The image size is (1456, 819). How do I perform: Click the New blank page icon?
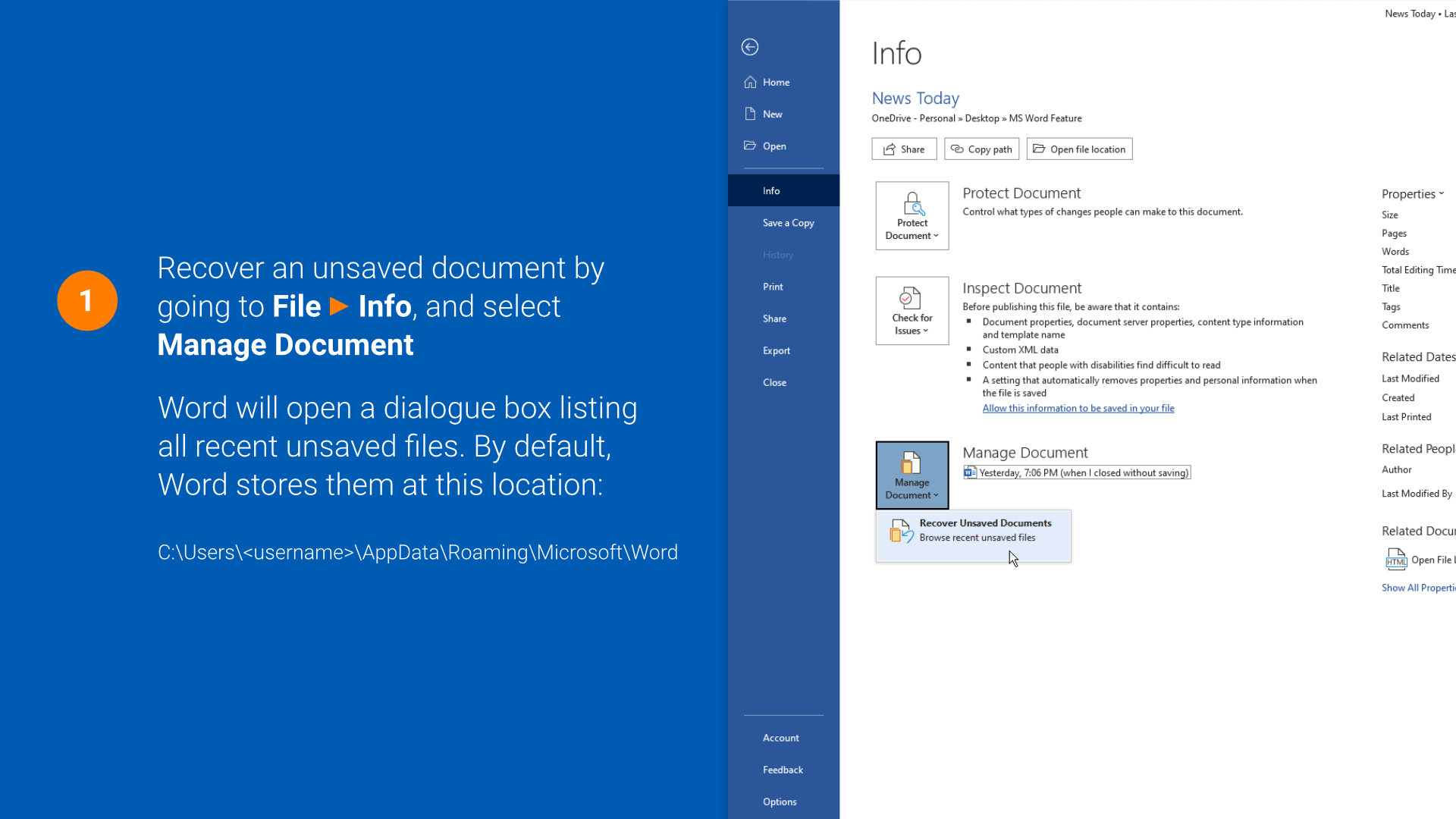coord(750,114)
